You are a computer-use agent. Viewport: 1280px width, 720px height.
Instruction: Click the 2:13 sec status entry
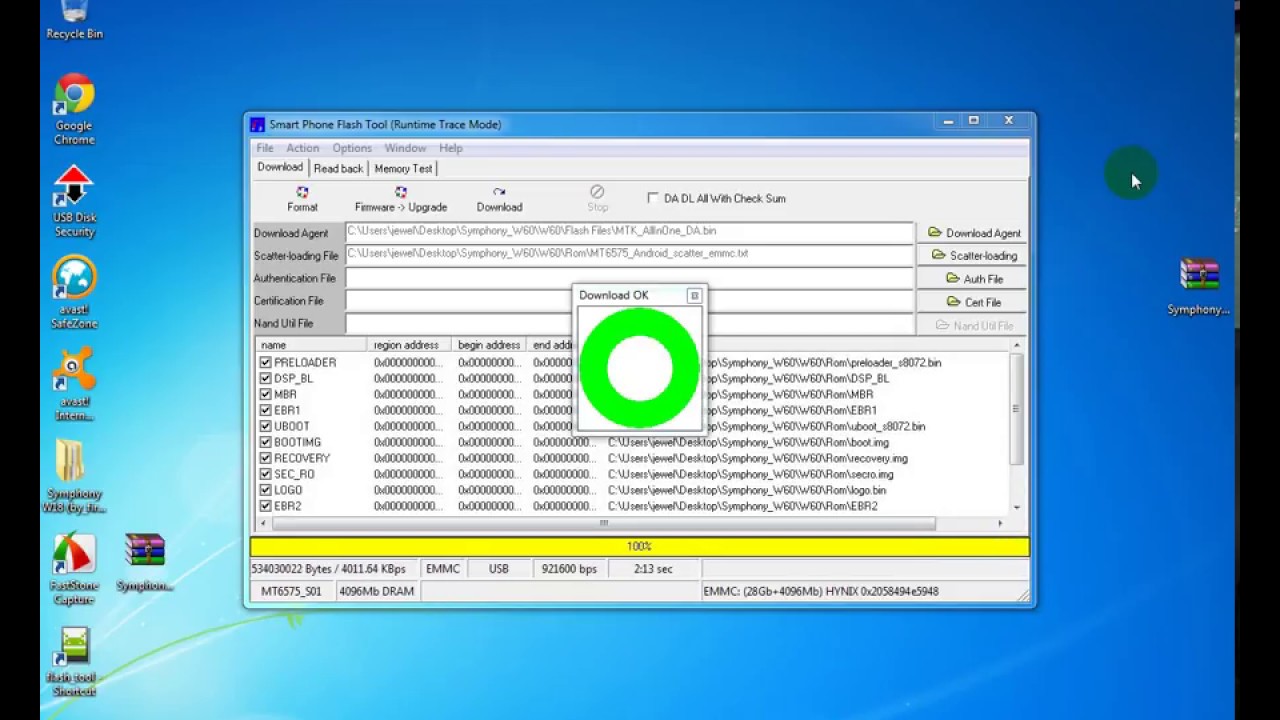click(x=653, y=569)
